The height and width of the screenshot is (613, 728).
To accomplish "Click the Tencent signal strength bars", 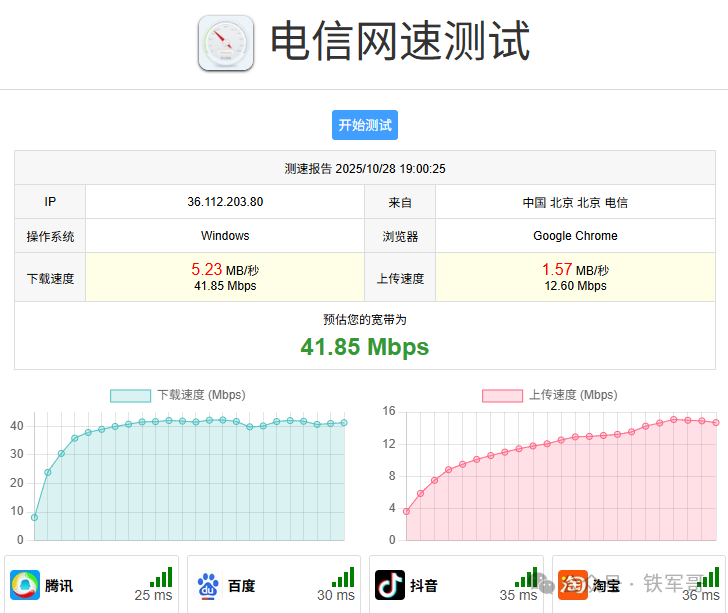I will point(161,577).
